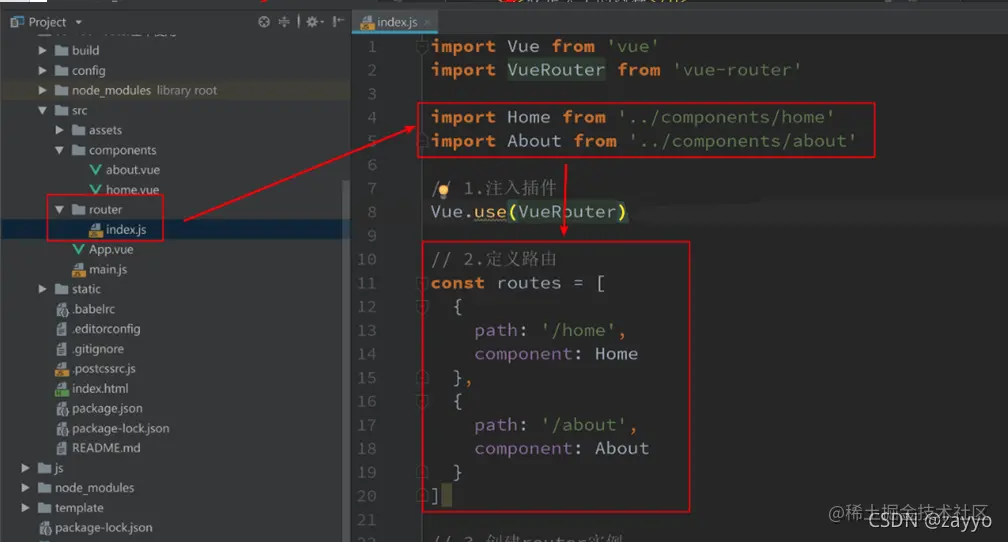Click the .babelrc file icon

pos(62,309)
